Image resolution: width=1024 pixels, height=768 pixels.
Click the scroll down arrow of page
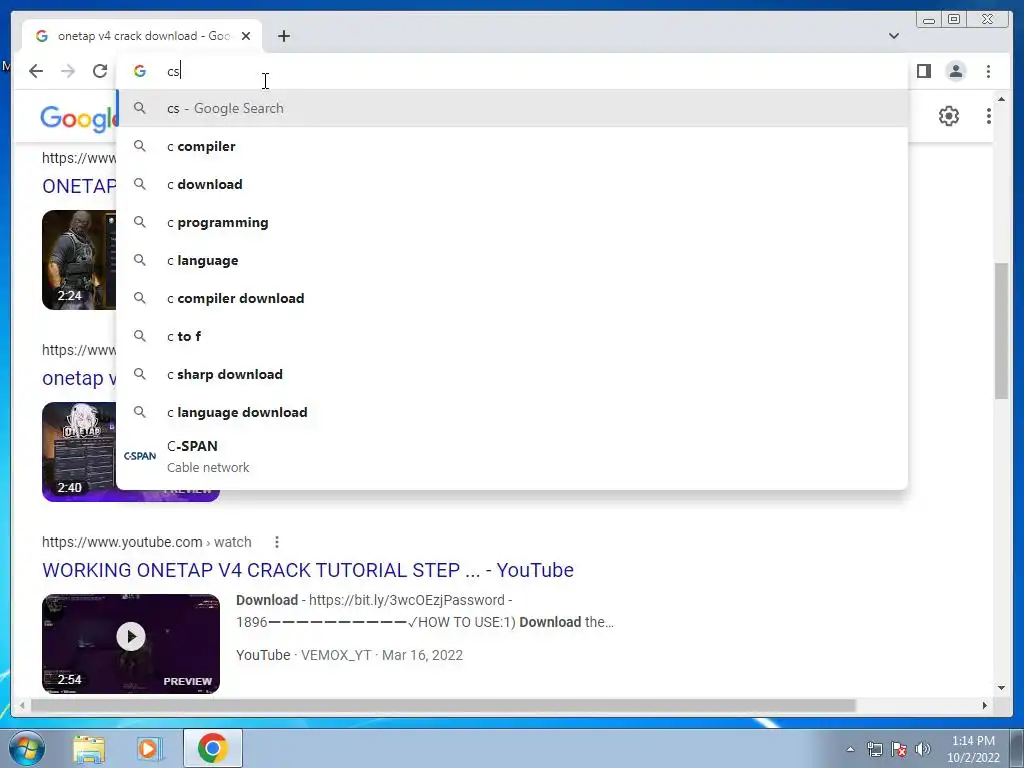pos(1001,688)
